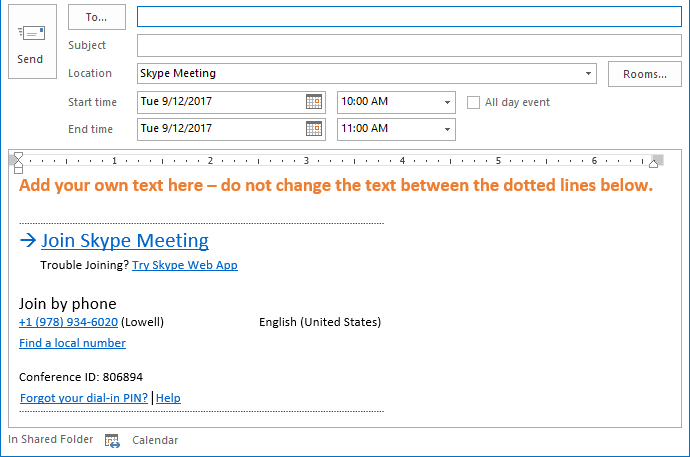Image resolution: width=690 pixels, height=457 pixels.
Task: Click the Send envelope icon
Action: 31,34
